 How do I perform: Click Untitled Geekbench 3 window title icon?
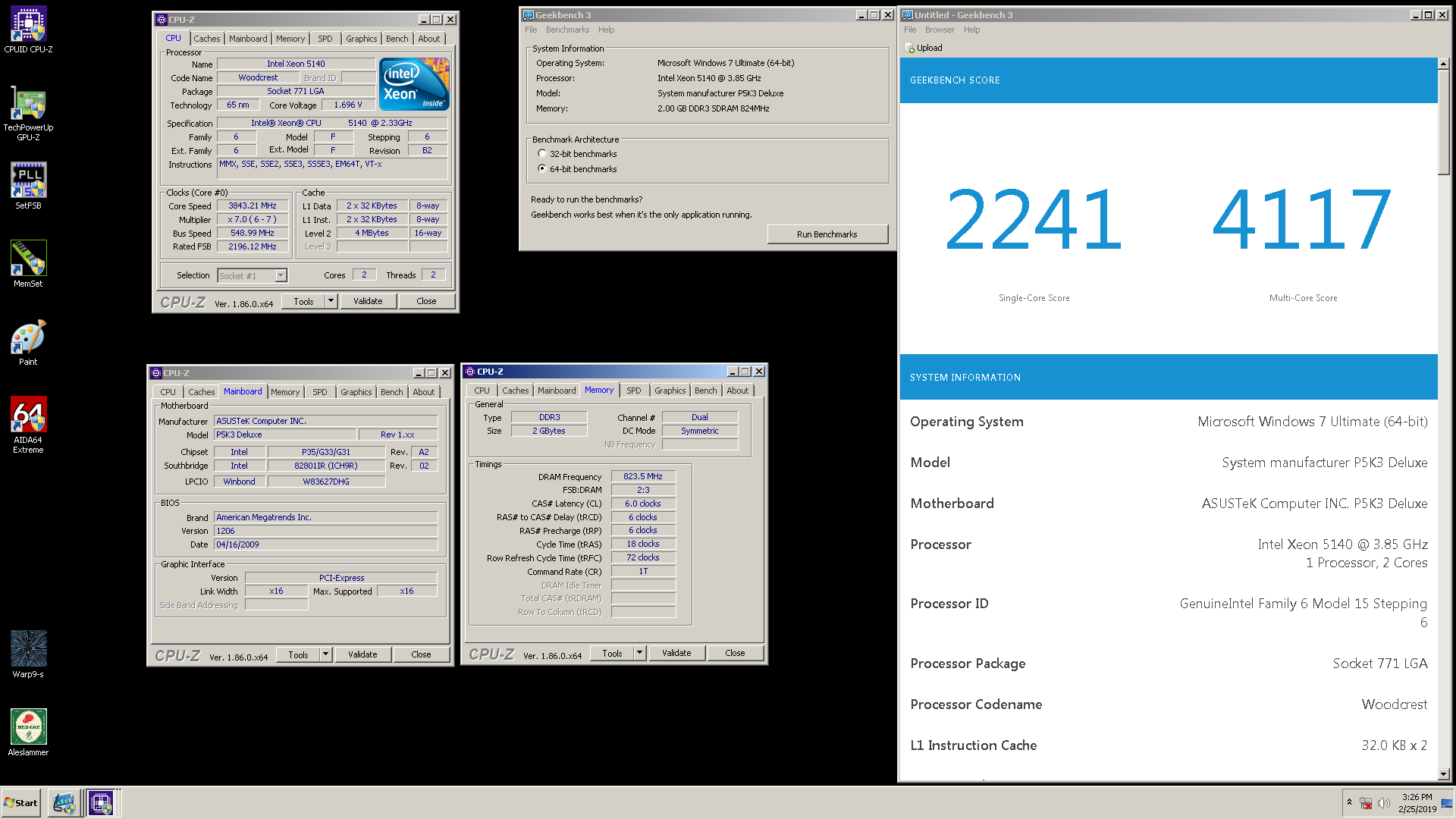908,15
